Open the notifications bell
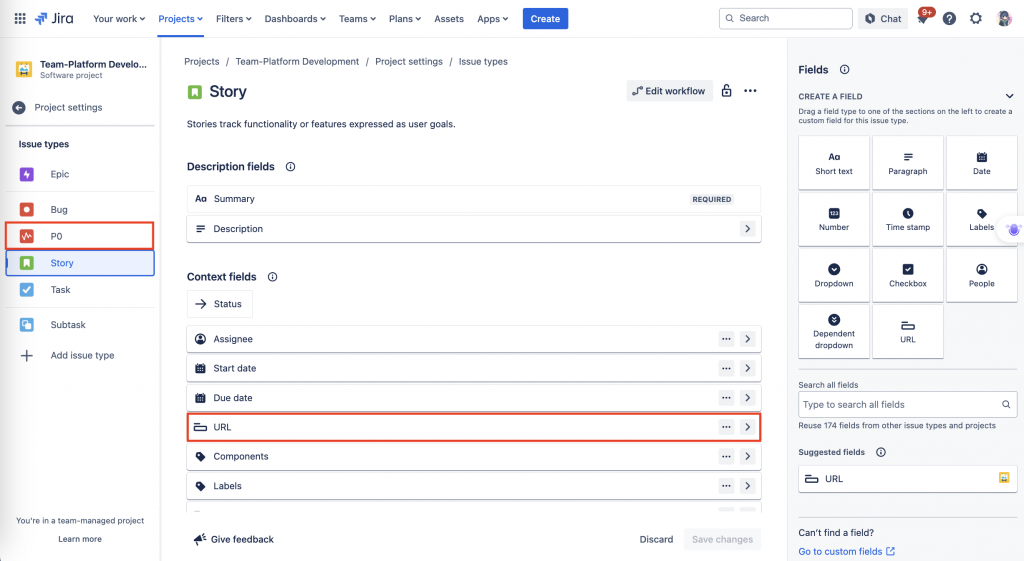The height and width of the screenshot is (561, 1024). pyautogui.click(x=923, y=19)
